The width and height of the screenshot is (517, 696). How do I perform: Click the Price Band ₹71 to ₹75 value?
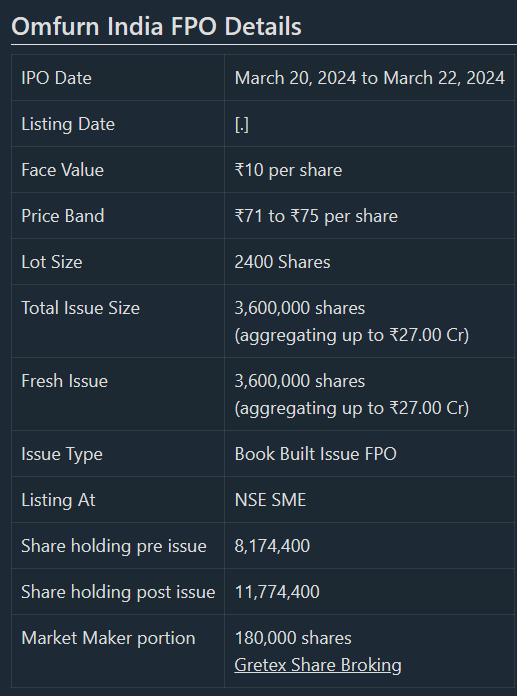point(316,216)
